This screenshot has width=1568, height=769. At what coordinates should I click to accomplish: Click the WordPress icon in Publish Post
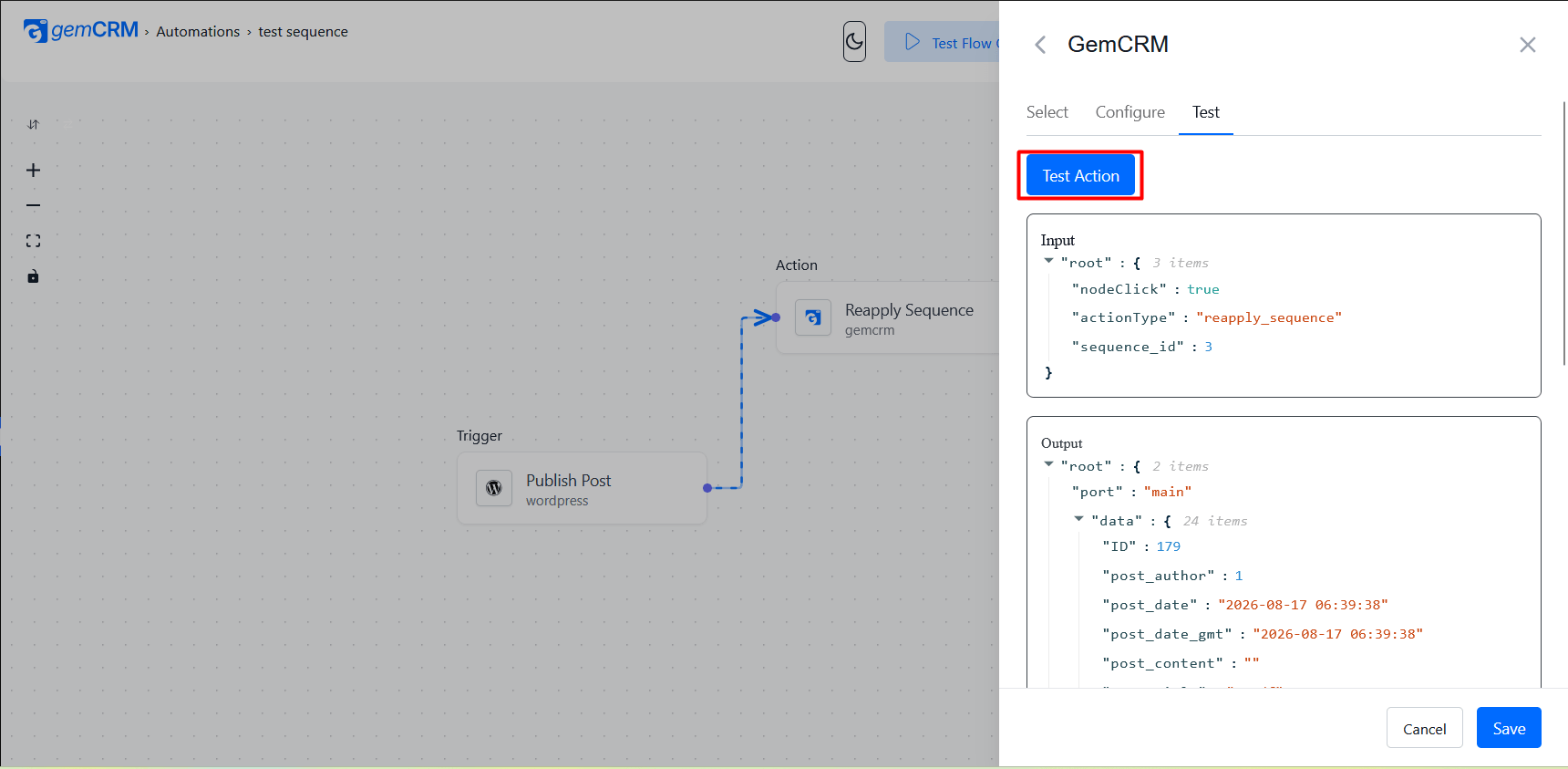click(x=494, y=488)
